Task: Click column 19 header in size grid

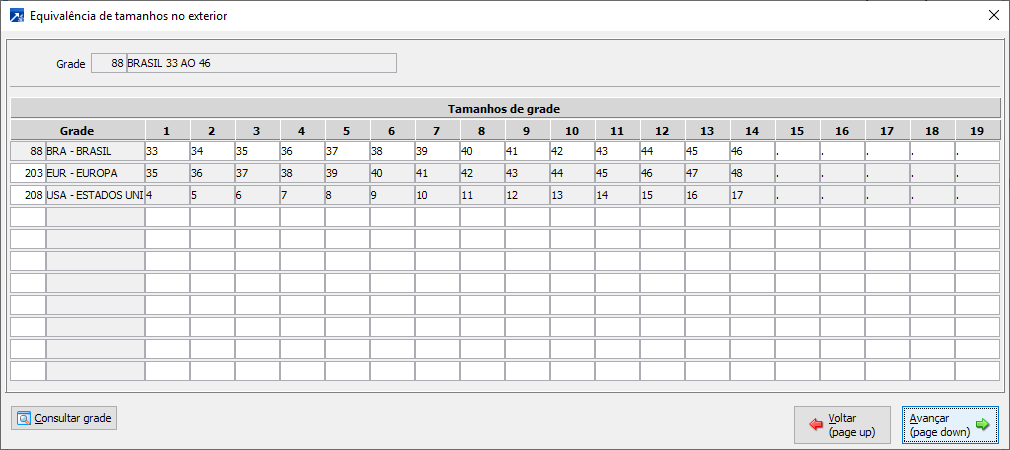Action: click(977, 130)
